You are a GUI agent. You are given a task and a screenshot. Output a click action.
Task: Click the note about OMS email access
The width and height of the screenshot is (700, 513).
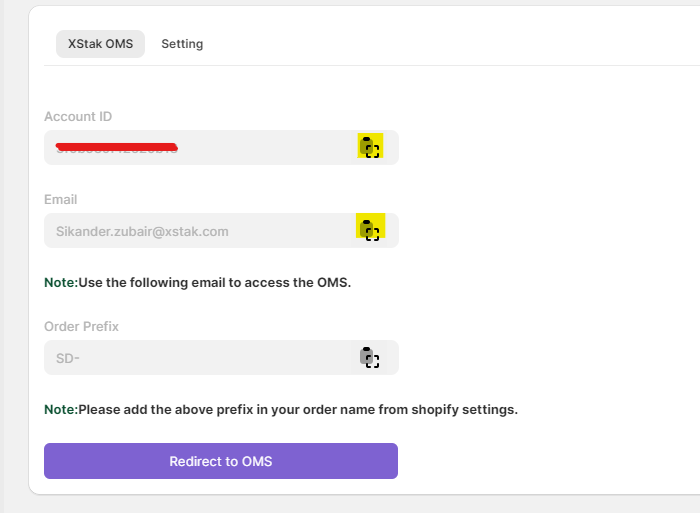pyautogui.click(x=214, y=283)
